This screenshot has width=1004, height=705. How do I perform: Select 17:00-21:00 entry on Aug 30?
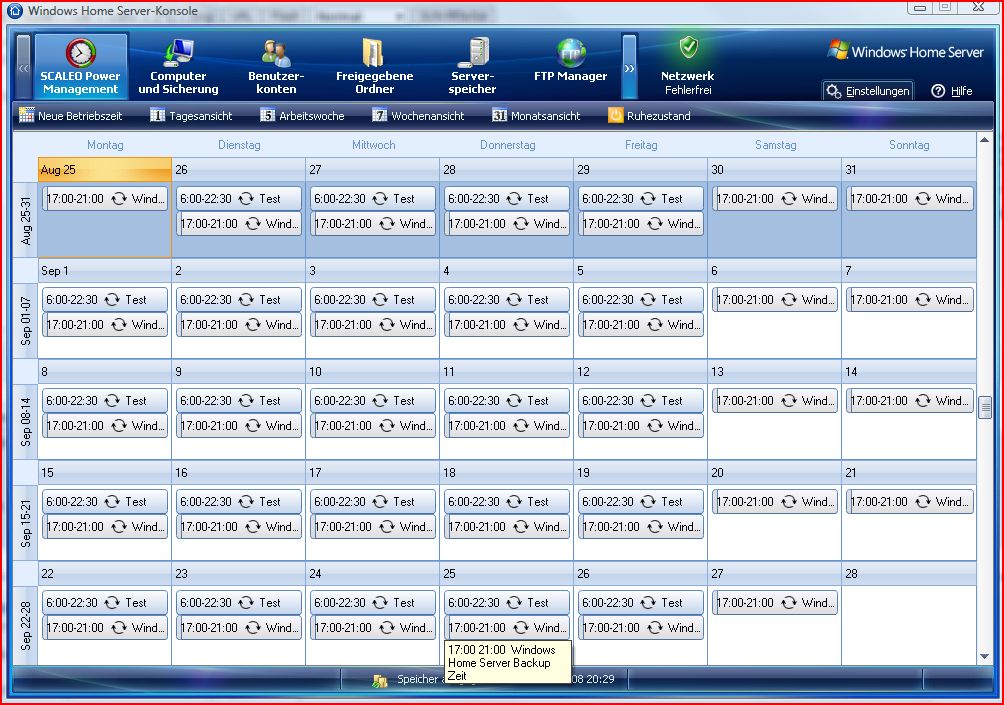coord(775,199)
